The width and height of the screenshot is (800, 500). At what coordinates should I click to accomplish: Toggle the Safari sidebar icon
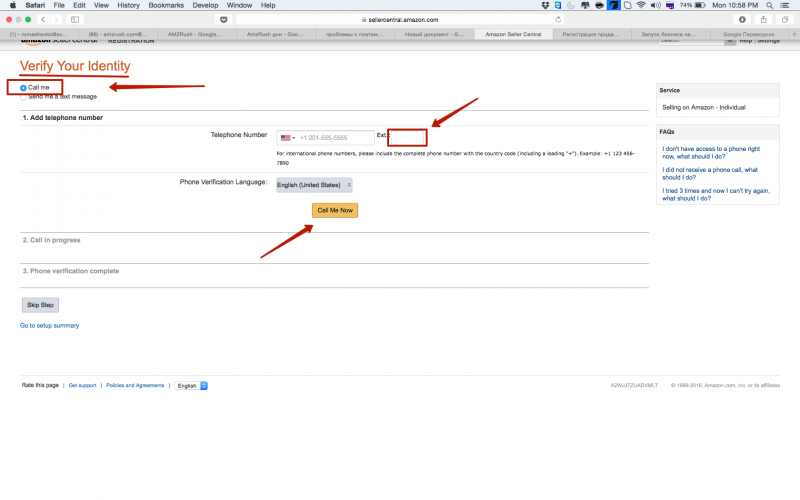[x=75, y=19]
